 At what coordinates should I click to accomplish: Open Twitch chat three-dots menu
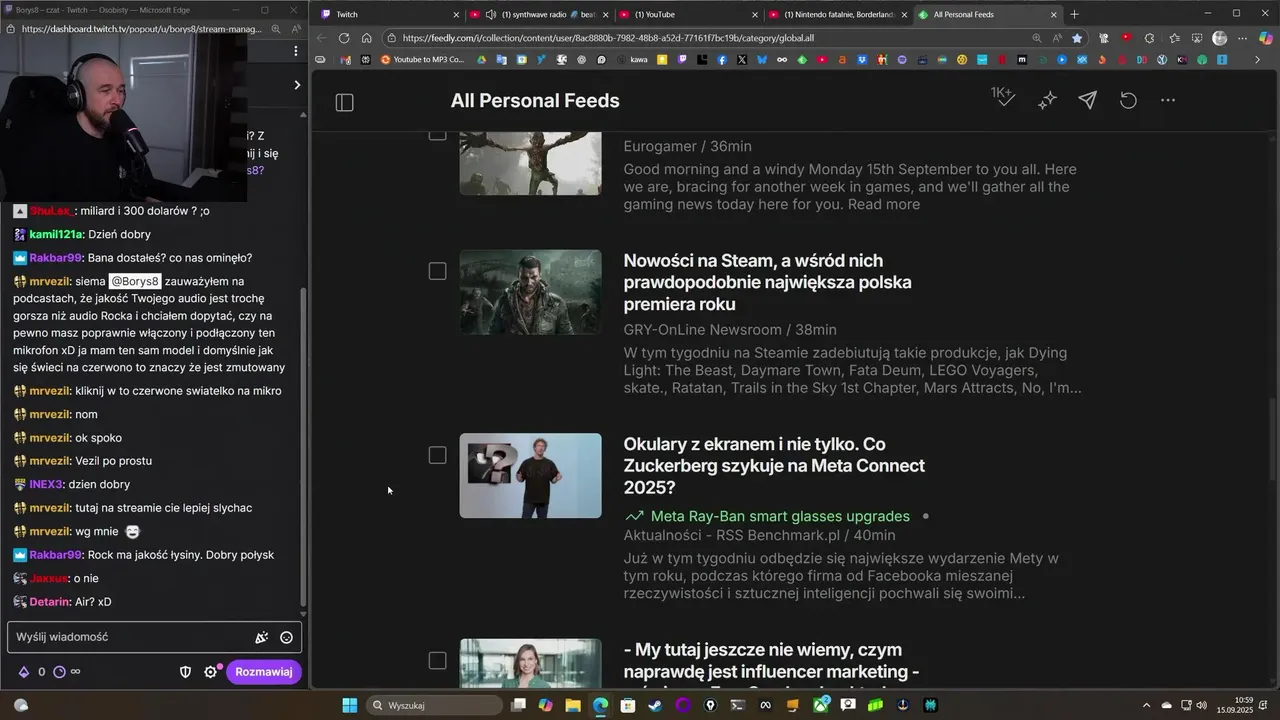point(295,50)
